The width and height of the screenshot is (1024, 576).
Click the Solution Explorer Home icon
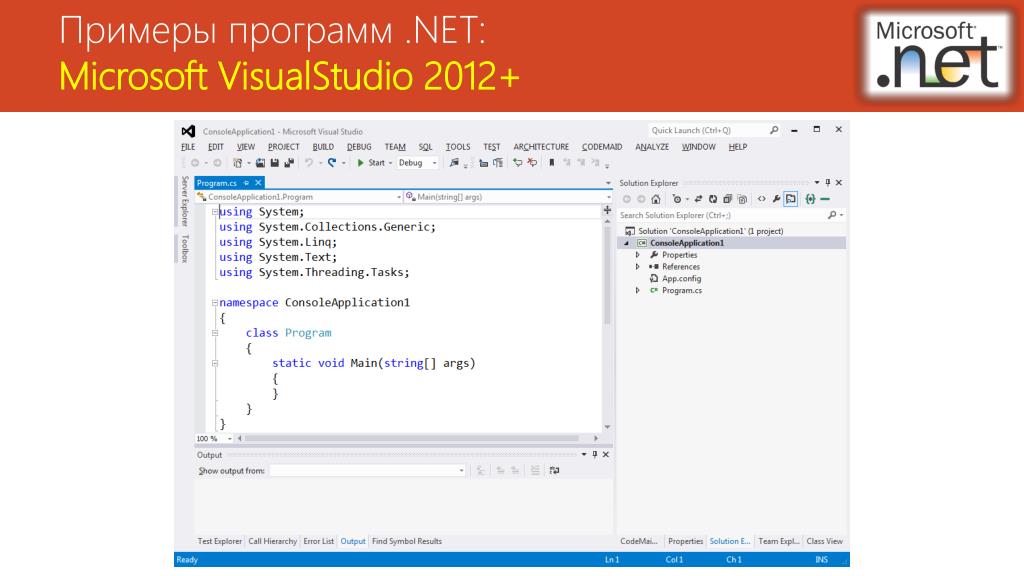(656, 199)
